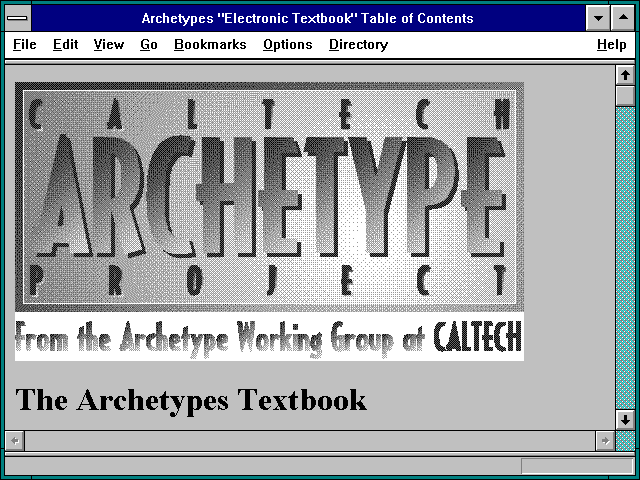
Task: Open the File menu
Action: 24,44
